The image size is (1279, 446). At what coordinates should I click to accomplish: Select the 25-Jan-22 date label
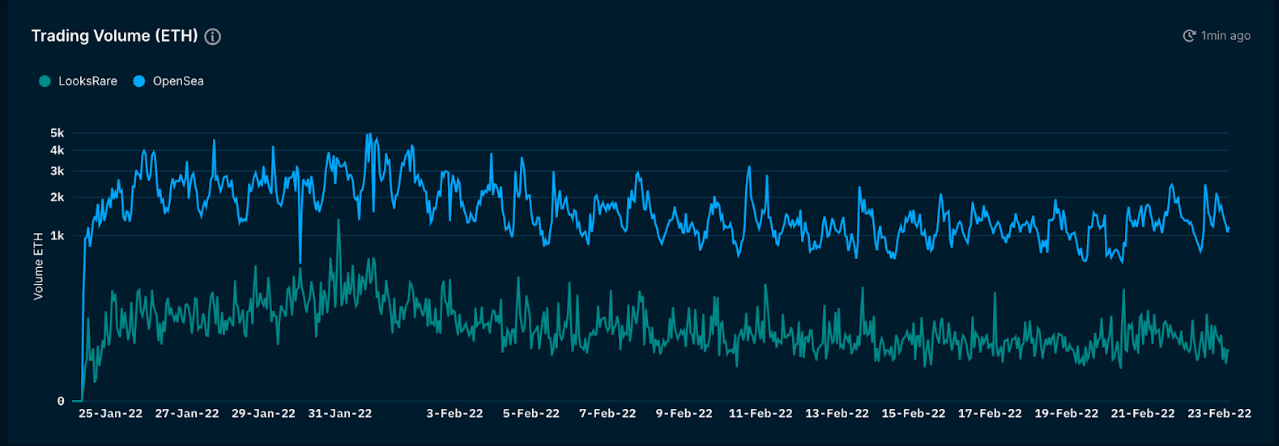(x=111, y=413)
